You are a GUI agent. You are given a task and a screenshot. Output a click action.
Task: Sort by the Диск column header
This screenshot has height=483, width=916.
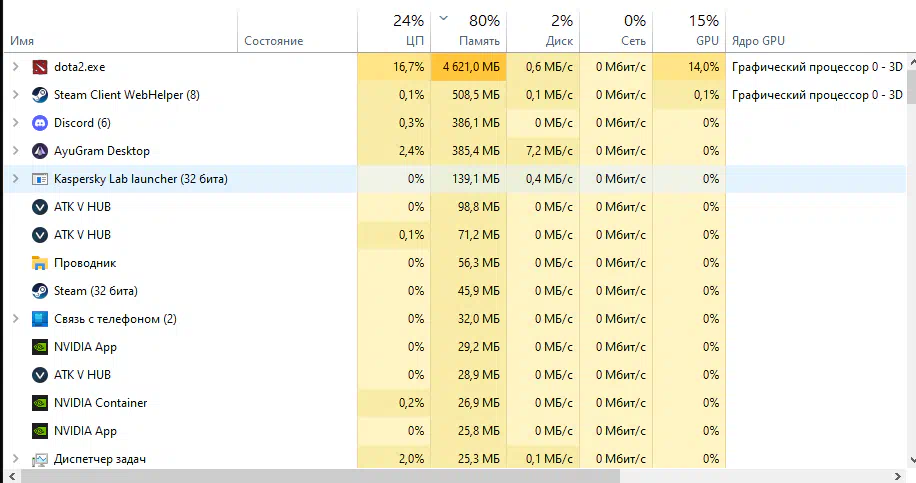click(543, 30)
